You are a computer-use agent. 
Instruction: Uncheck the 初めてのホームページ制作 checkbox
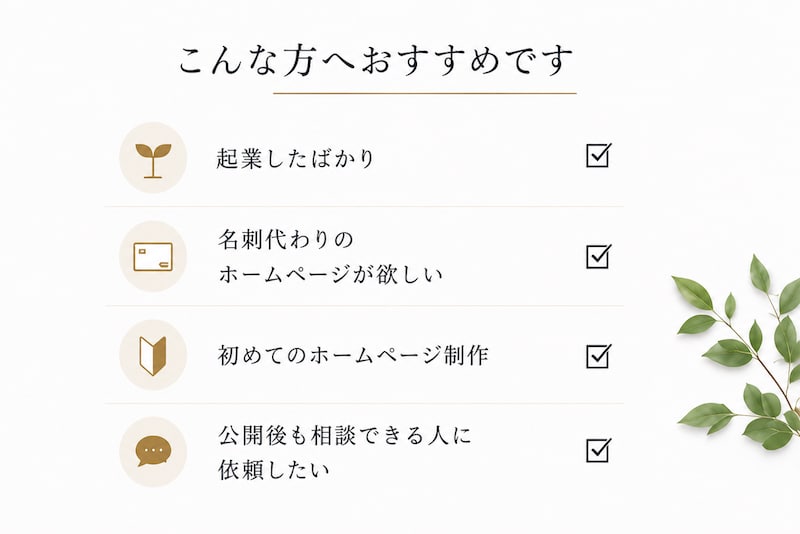pyautogui.click(x=598, y=356)
